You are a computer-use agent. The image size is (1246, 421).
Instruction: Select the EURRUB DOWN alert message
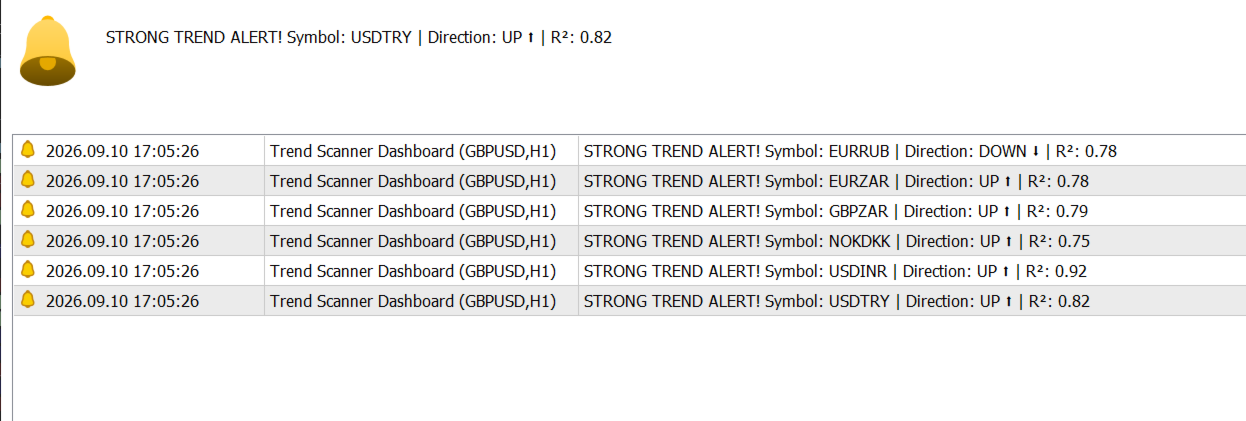(850, 152)
